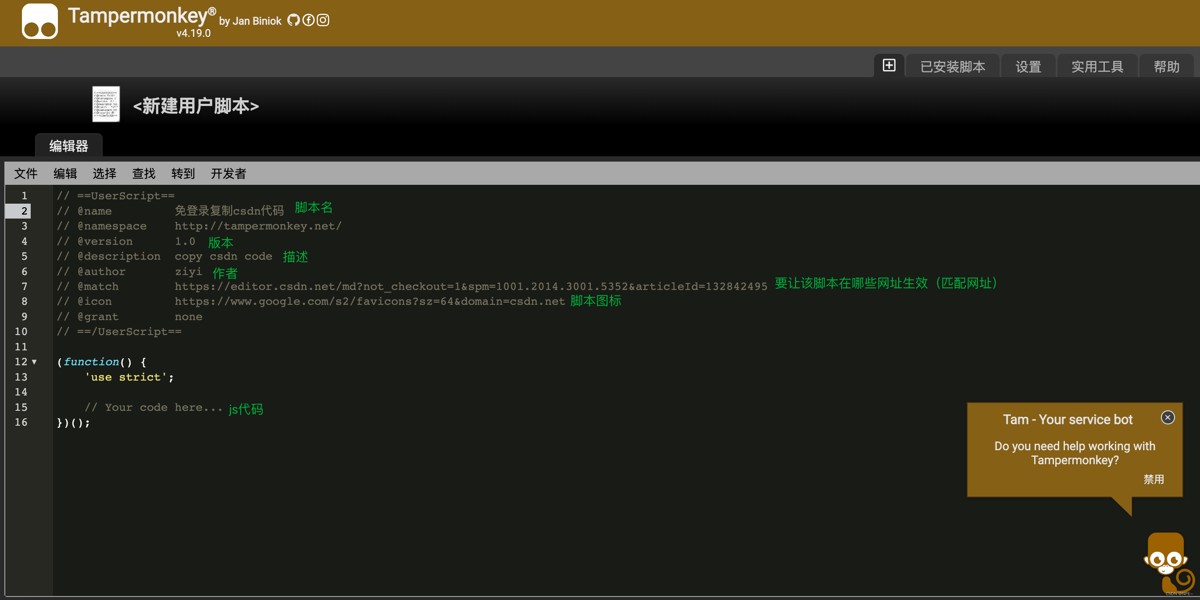Click the @namespace URL tampermonkey.net
Image resolution: width=1200 pixels, height=600 pixels.
click(258, 226)
